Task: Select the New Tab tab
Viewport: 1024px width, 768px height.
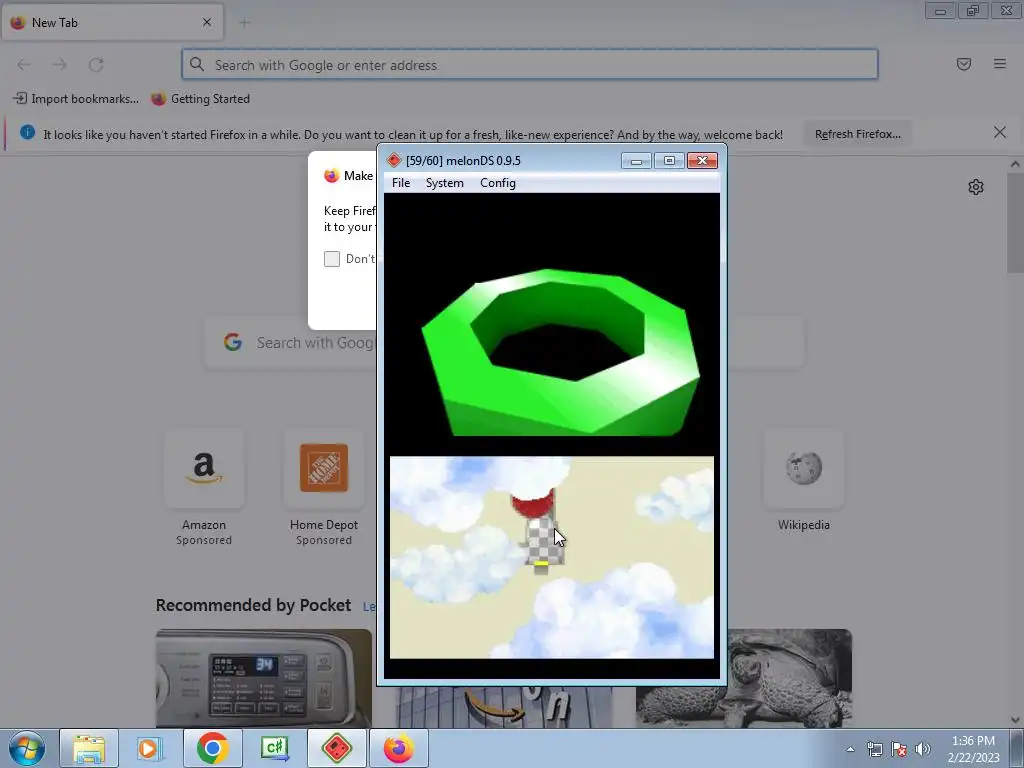Action: [112, 23]
